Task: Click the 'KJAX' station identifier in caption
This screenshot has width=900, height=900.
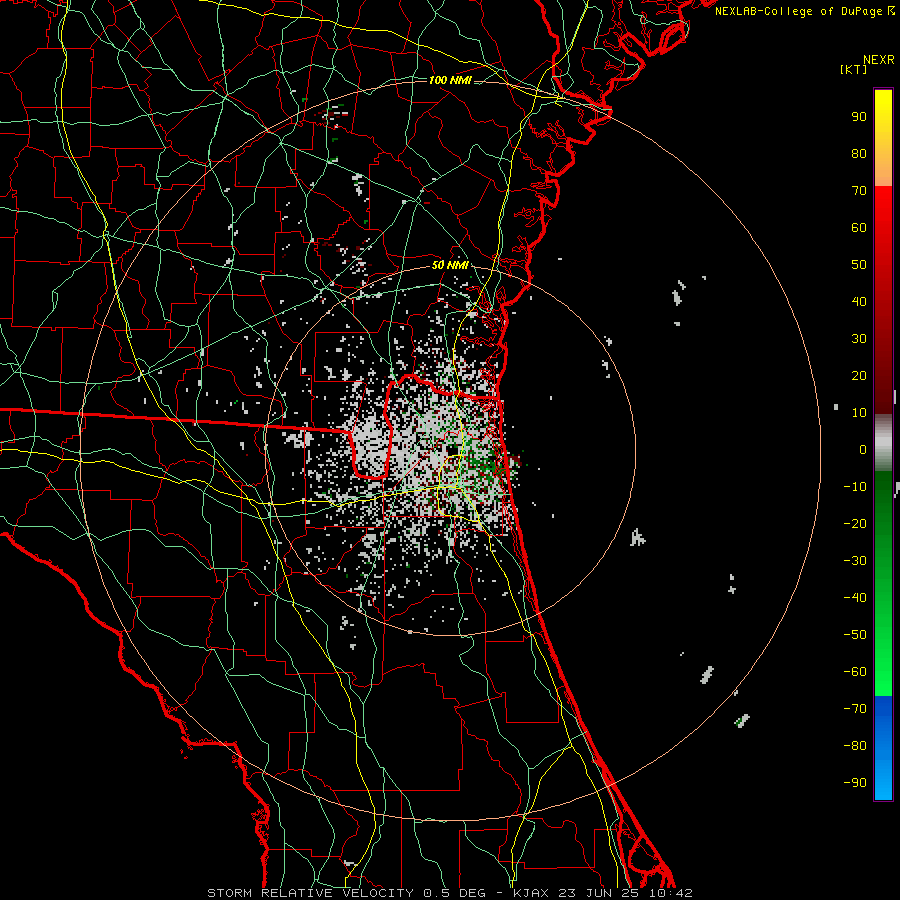Action: coord(530,893)
